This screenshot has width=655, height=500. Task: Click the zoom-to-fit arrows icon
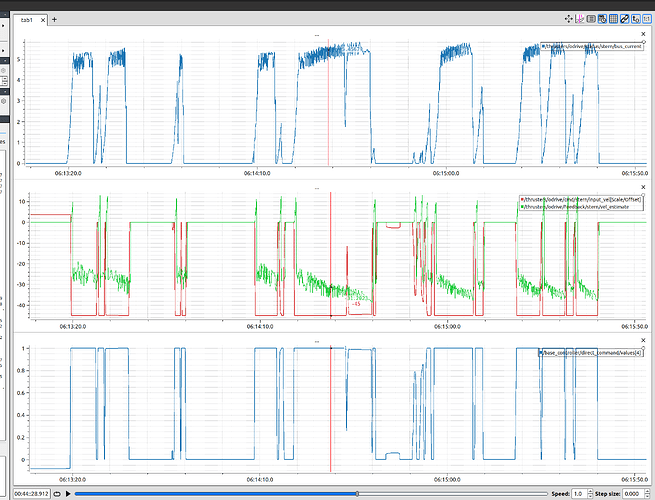point(568,19)
